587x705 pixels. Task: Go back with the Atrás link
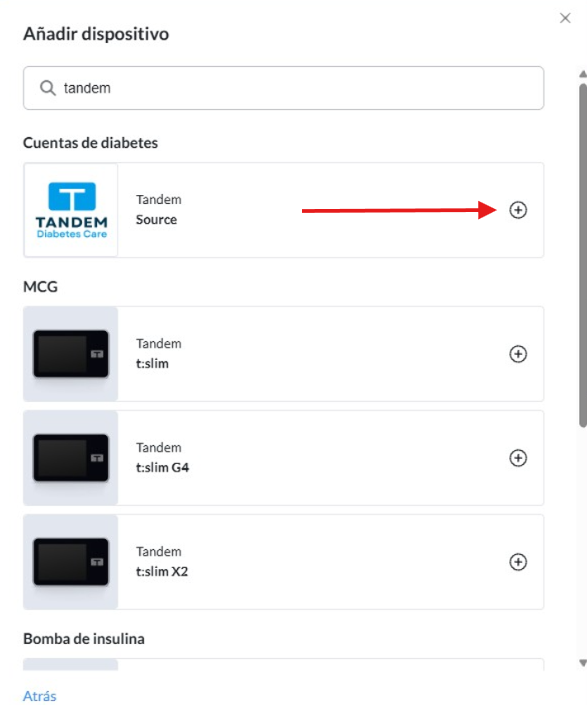(40, 696)
